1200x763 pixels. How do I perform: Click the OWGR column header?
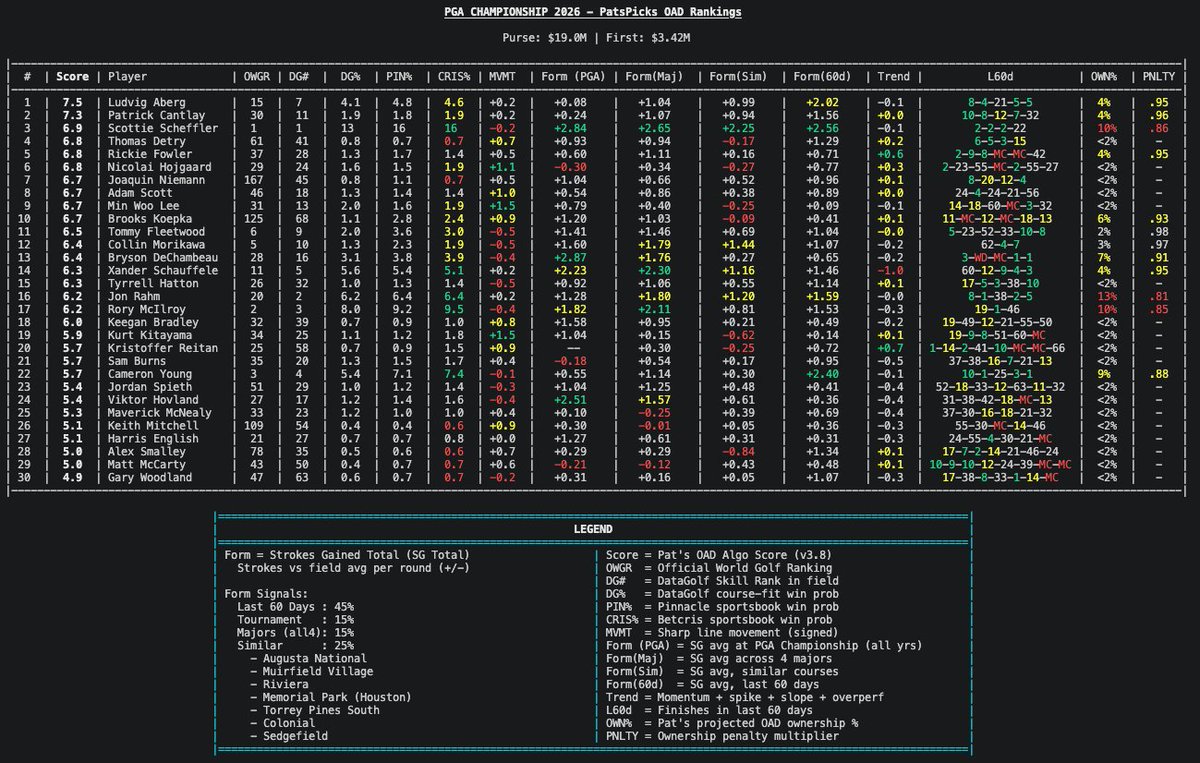258,76
